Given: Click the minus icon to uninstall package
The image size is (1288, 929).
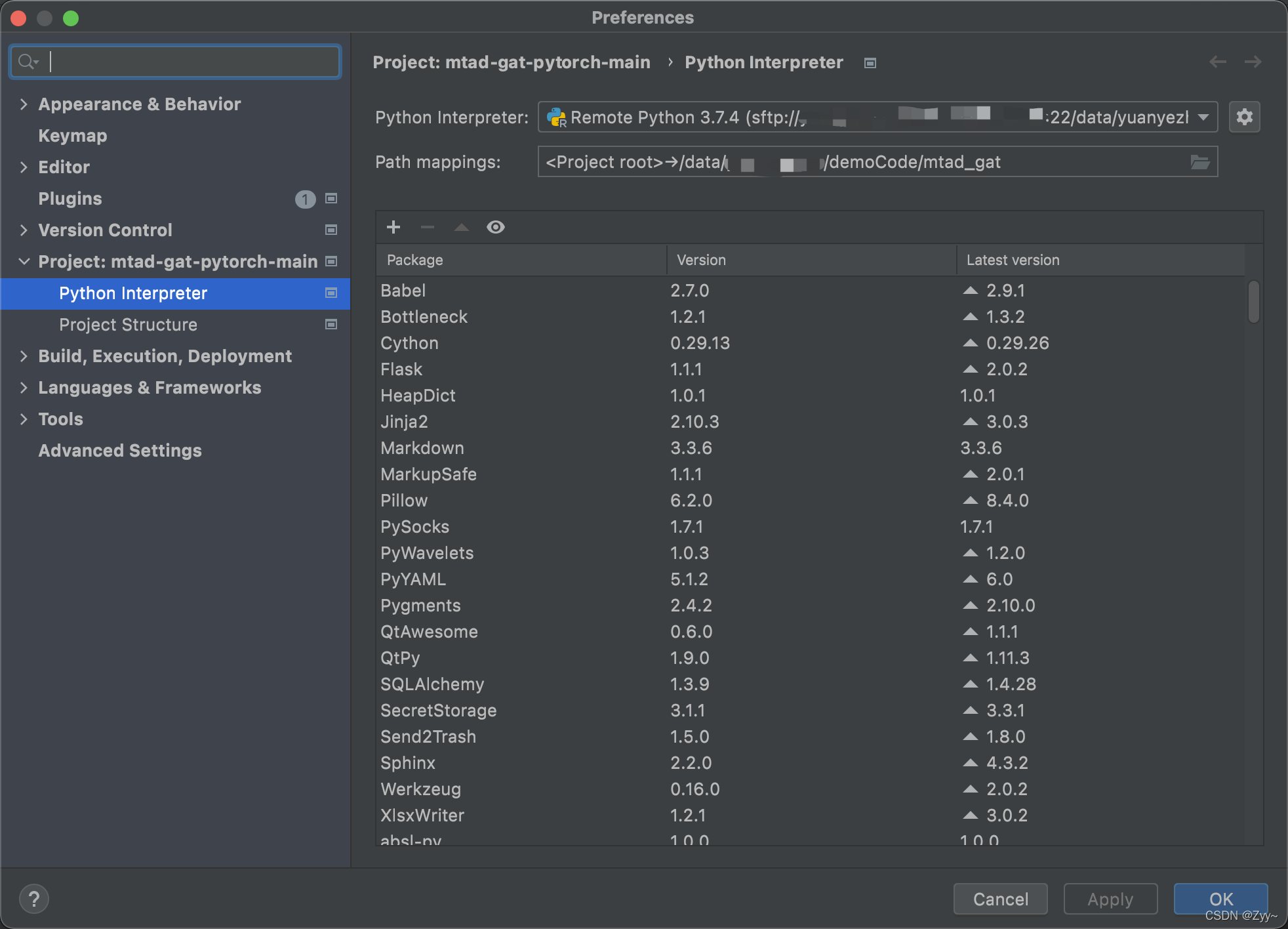Looking at the screenshot, I should click(428, 227).
